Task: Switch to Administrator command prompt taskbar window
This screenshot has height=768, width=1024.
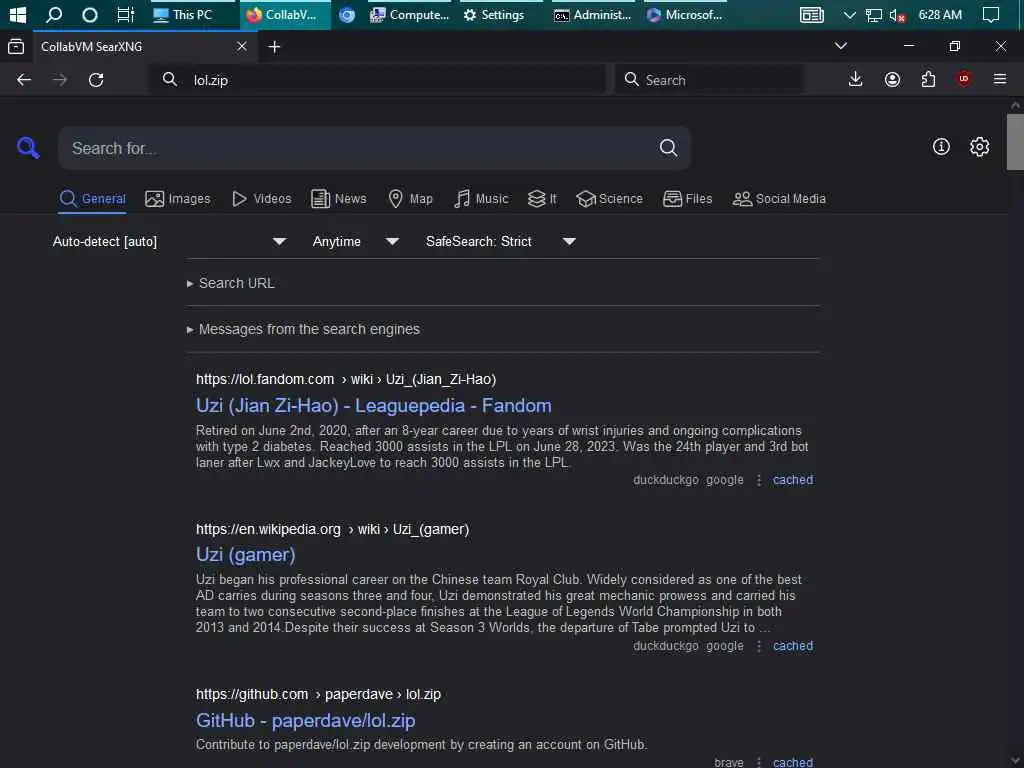Action: [593, 14]
